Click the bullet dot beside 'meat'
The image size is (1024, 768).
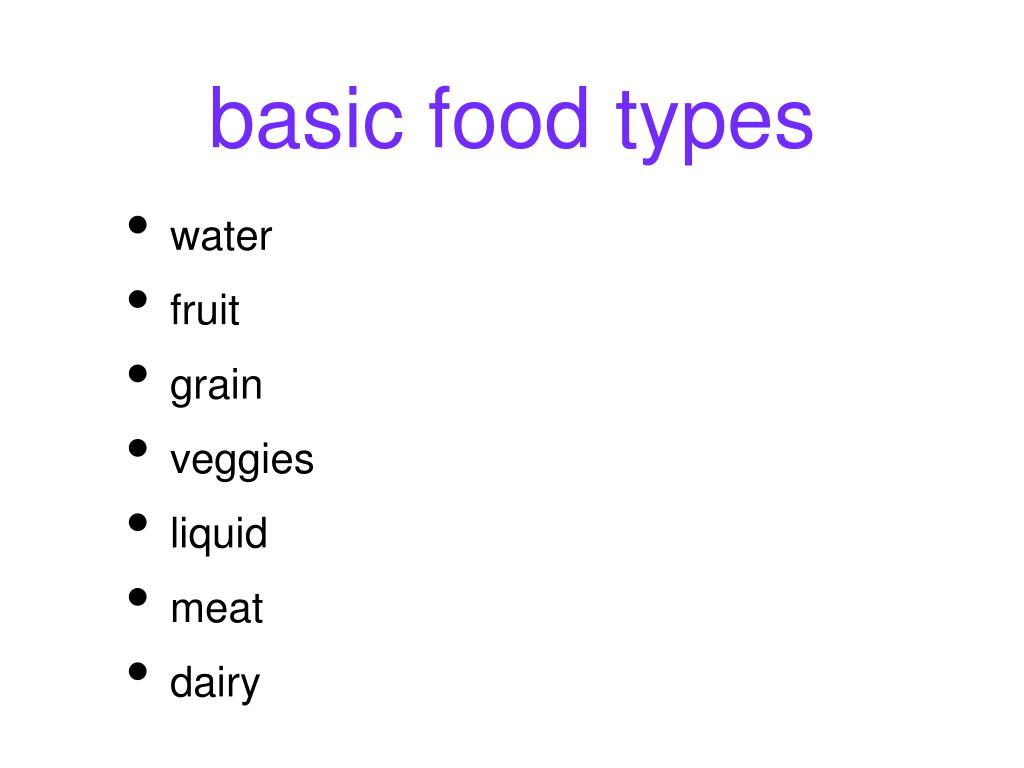click(x=138, y=597)
